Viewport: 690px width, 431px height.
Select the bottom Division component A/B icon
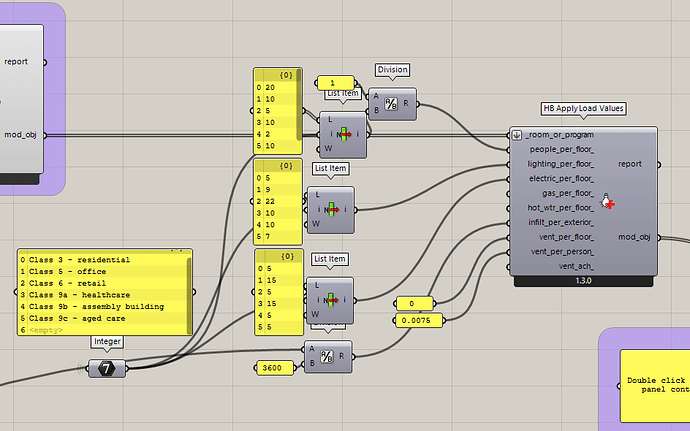[x=327, y=357]
